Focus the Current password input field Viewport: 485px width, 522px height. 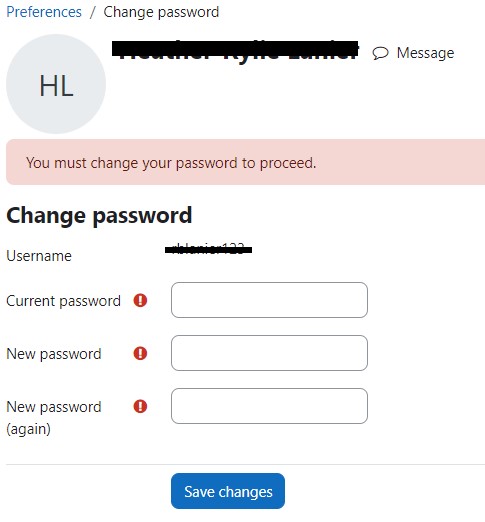point(269,300)
